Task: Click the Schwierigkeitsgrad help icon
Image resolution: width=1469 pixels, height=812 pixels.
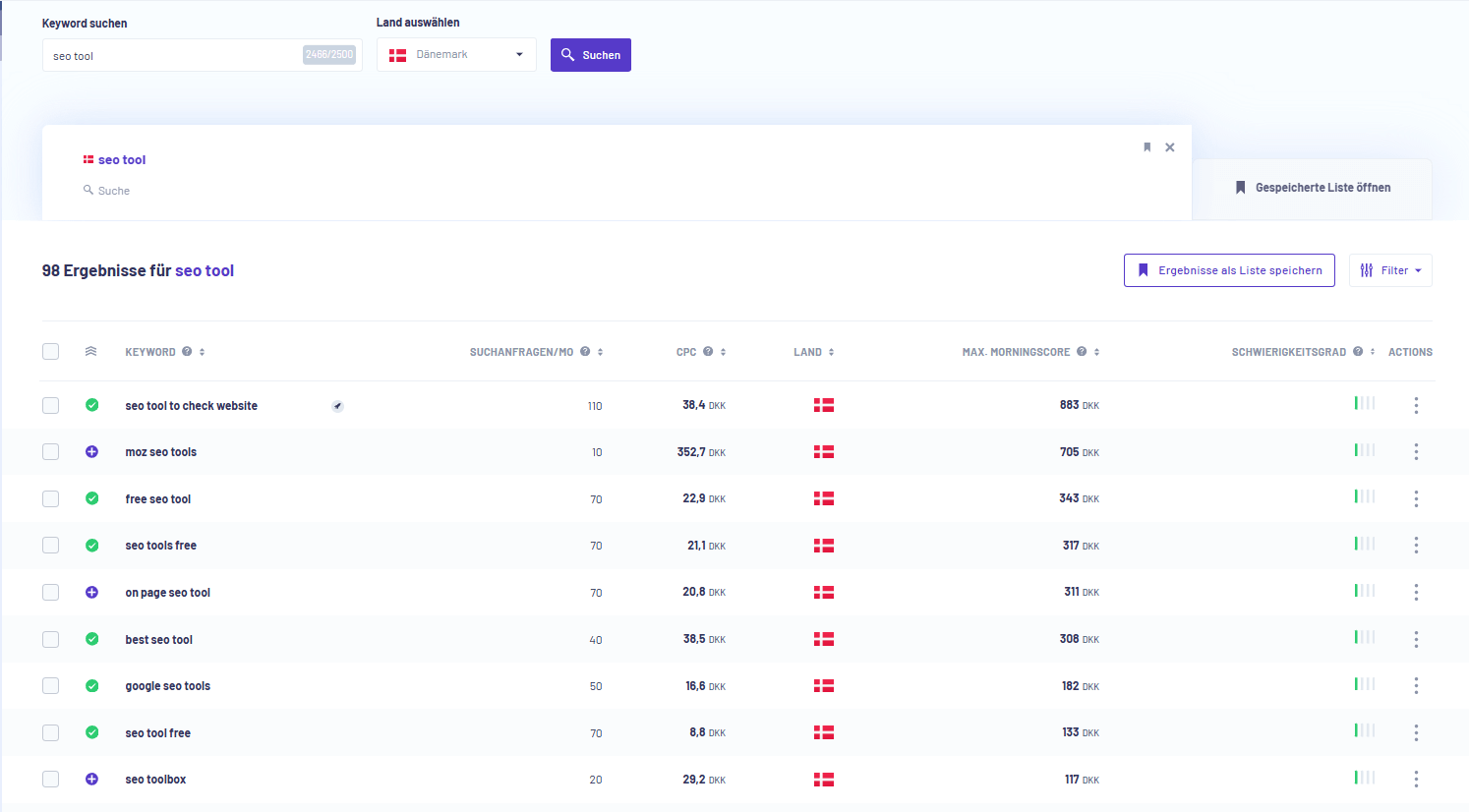Action: (x=1358, y=351)
